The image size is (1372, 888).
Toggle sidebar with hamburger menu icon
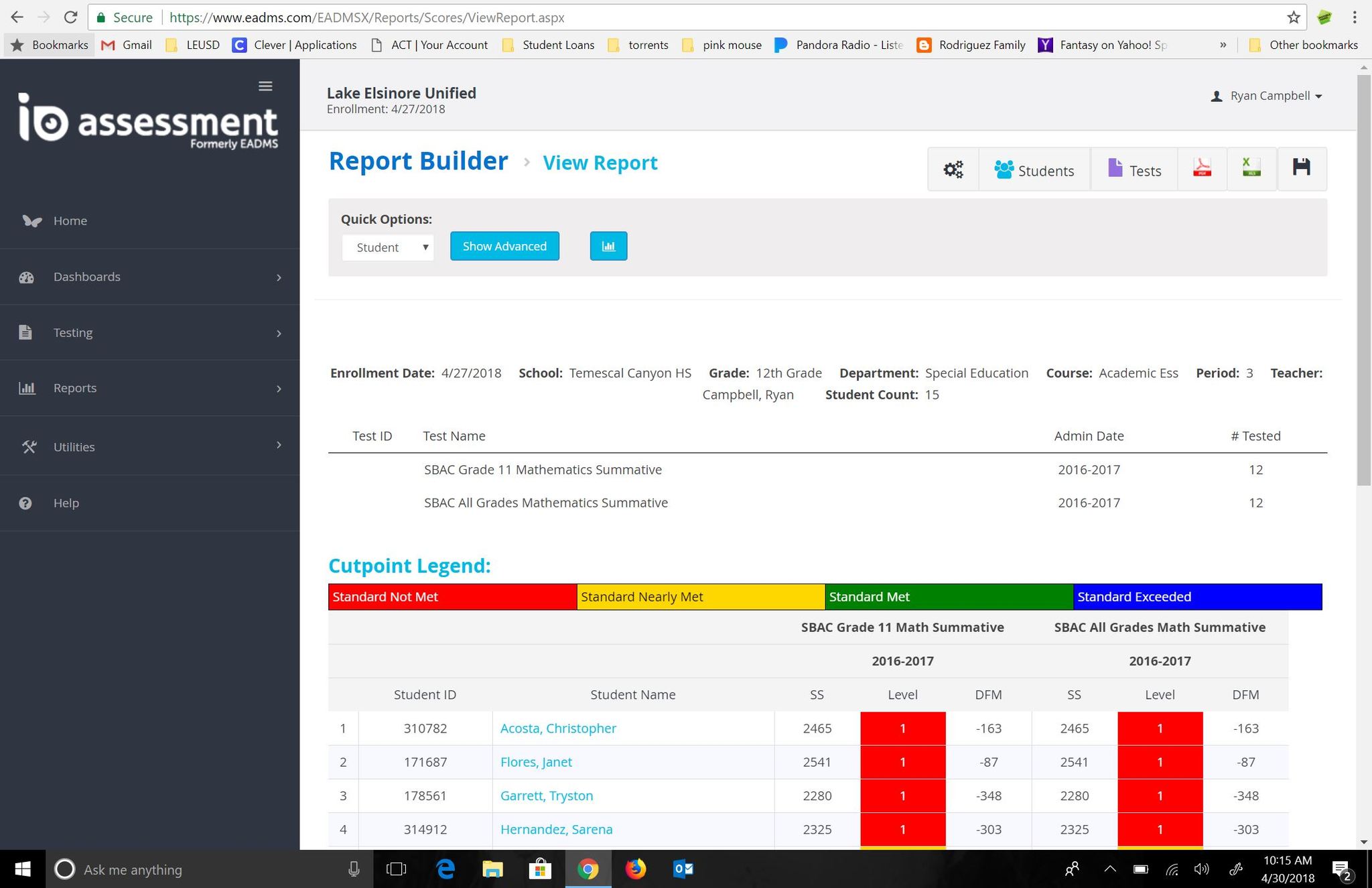point(265,86)
